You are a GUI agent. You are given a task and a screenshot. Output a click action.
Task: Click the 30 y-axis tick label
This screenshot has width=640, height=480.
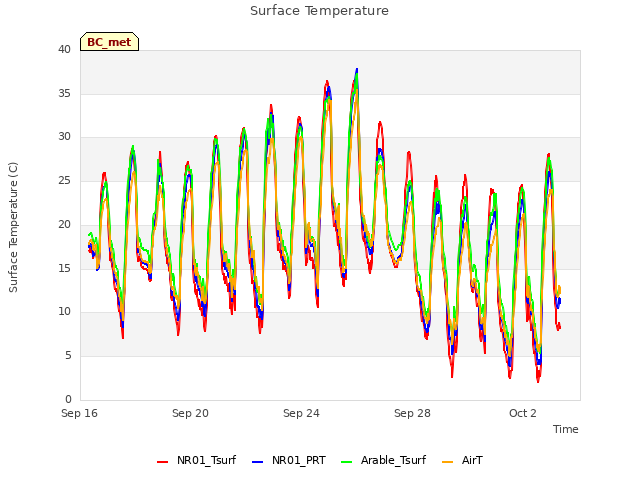64,137
